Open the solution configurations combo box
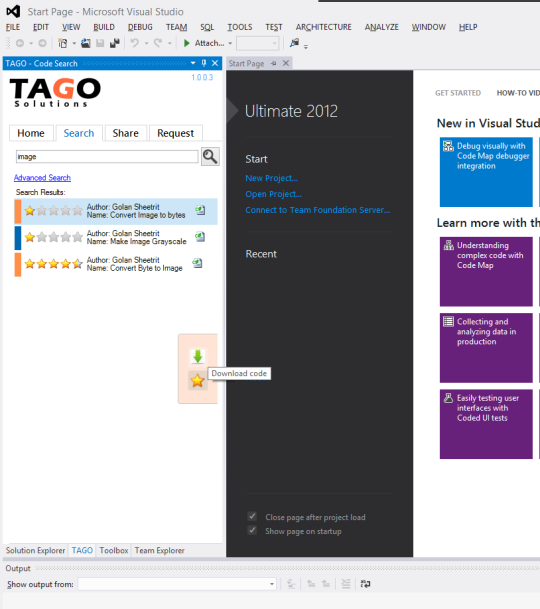Image resolution: width=540 pixels, height=609 pixels. [x=258, y=43]
